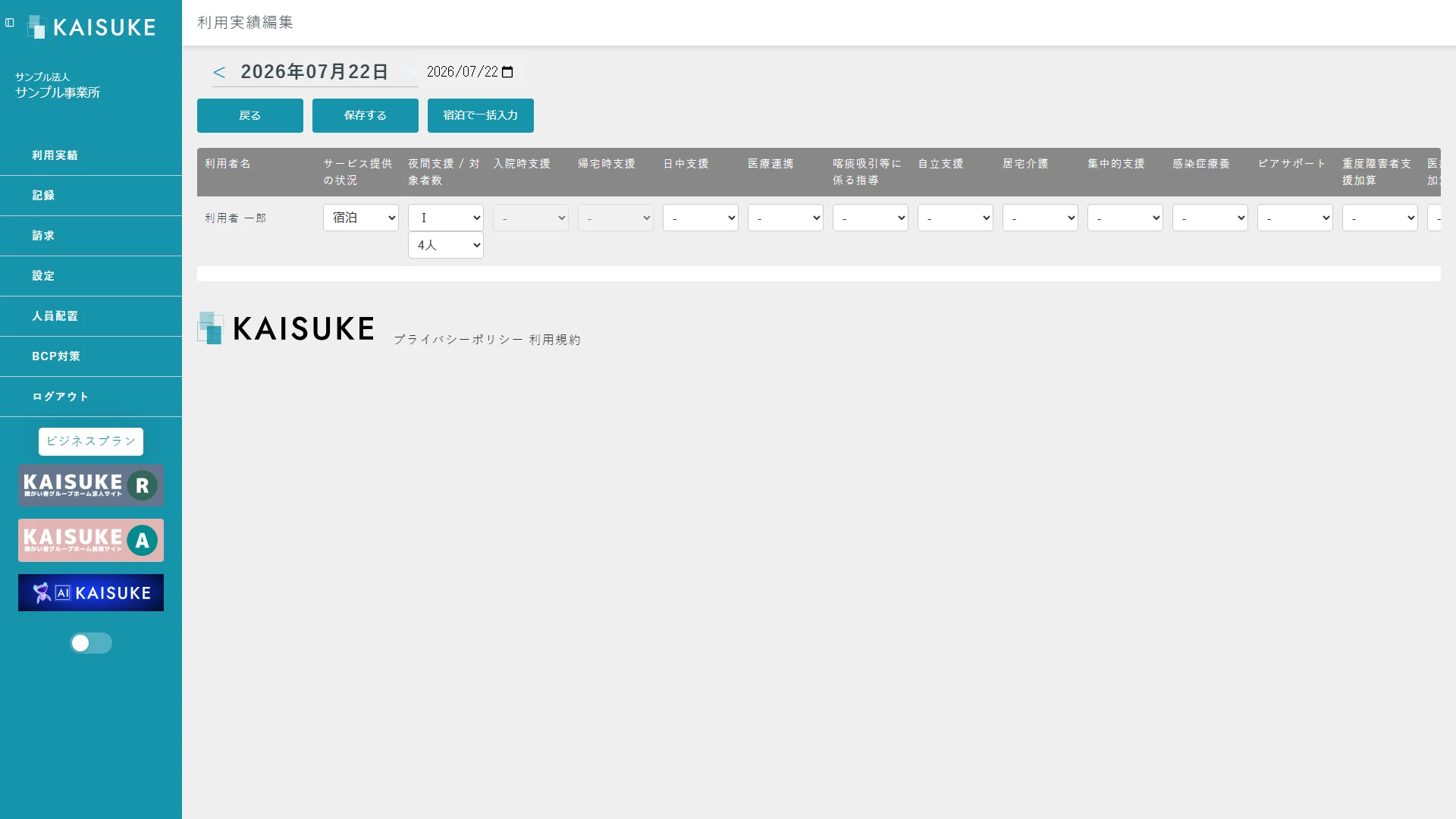Expand the 自立支援 dropdown
Image resolution: width=1456 pixels, height=819 pixels.
[x=955, y=218]
